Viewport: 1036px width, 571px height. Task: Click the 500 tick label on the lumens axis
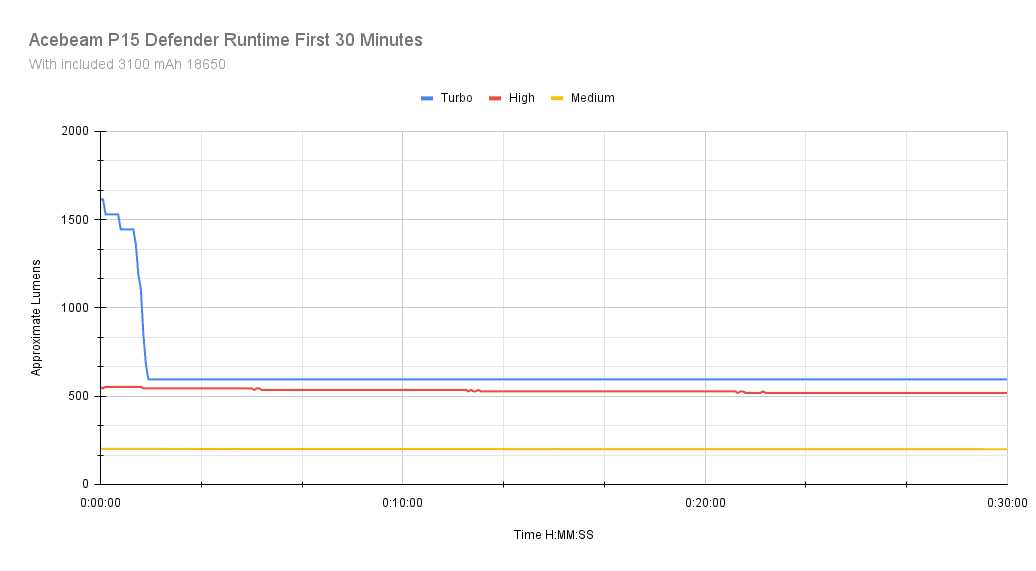79,396
